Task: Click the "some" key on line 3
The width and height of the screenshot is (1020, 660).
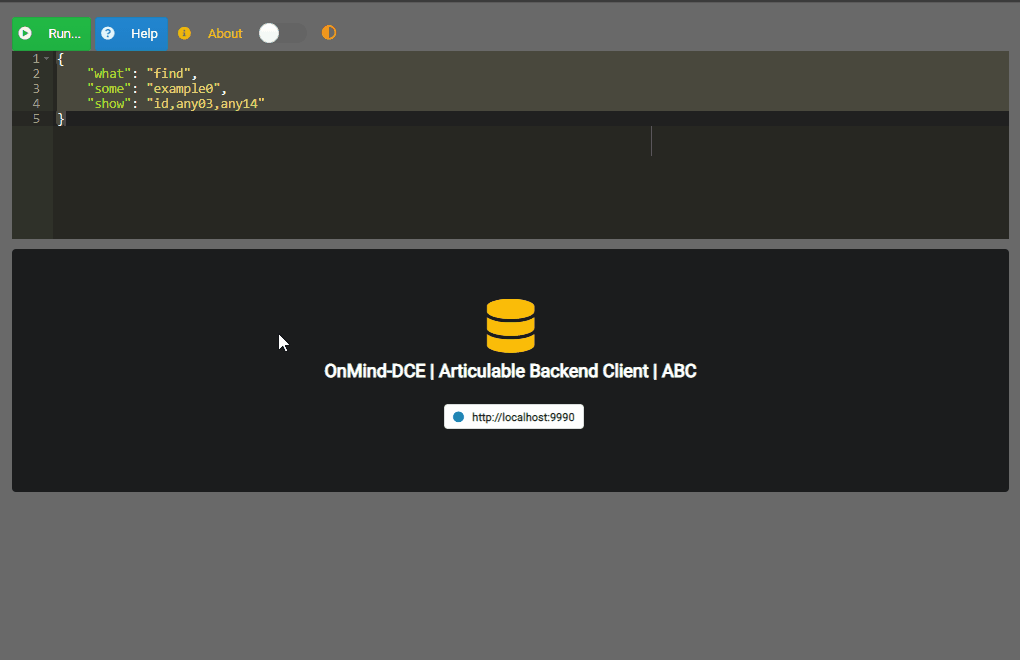Action: pos(109,88)
